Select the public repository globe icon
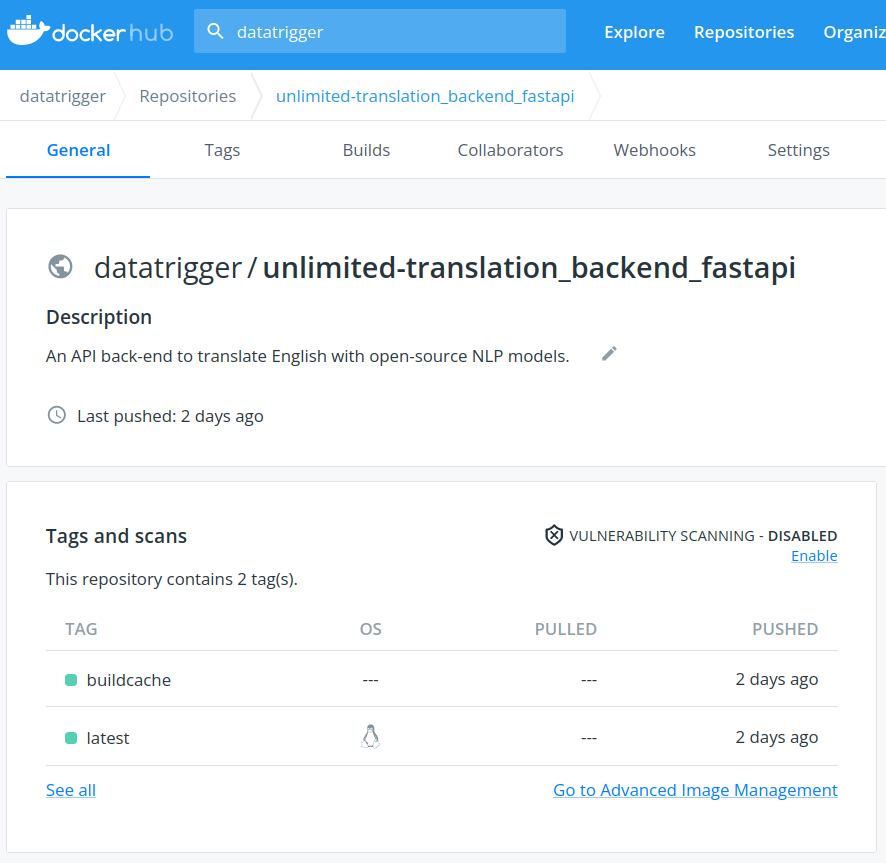Screen dimensions: 886x863 coord(60,267)
